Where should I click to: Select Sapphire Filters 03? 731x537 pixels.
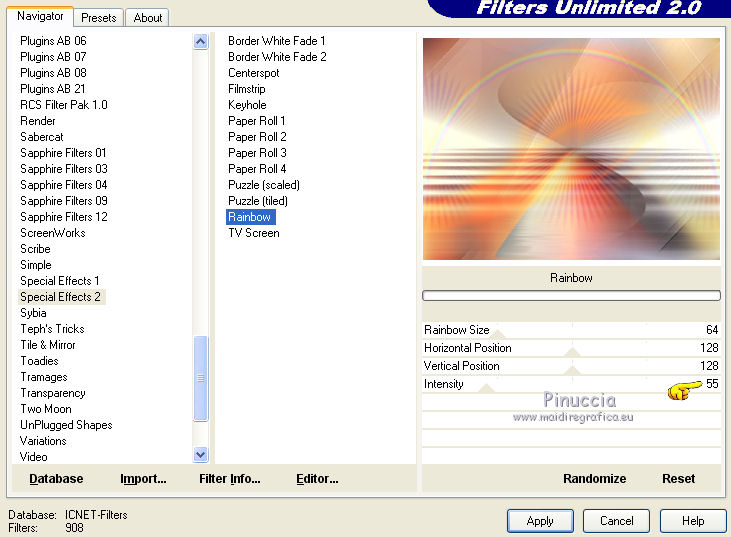(64, 169)
